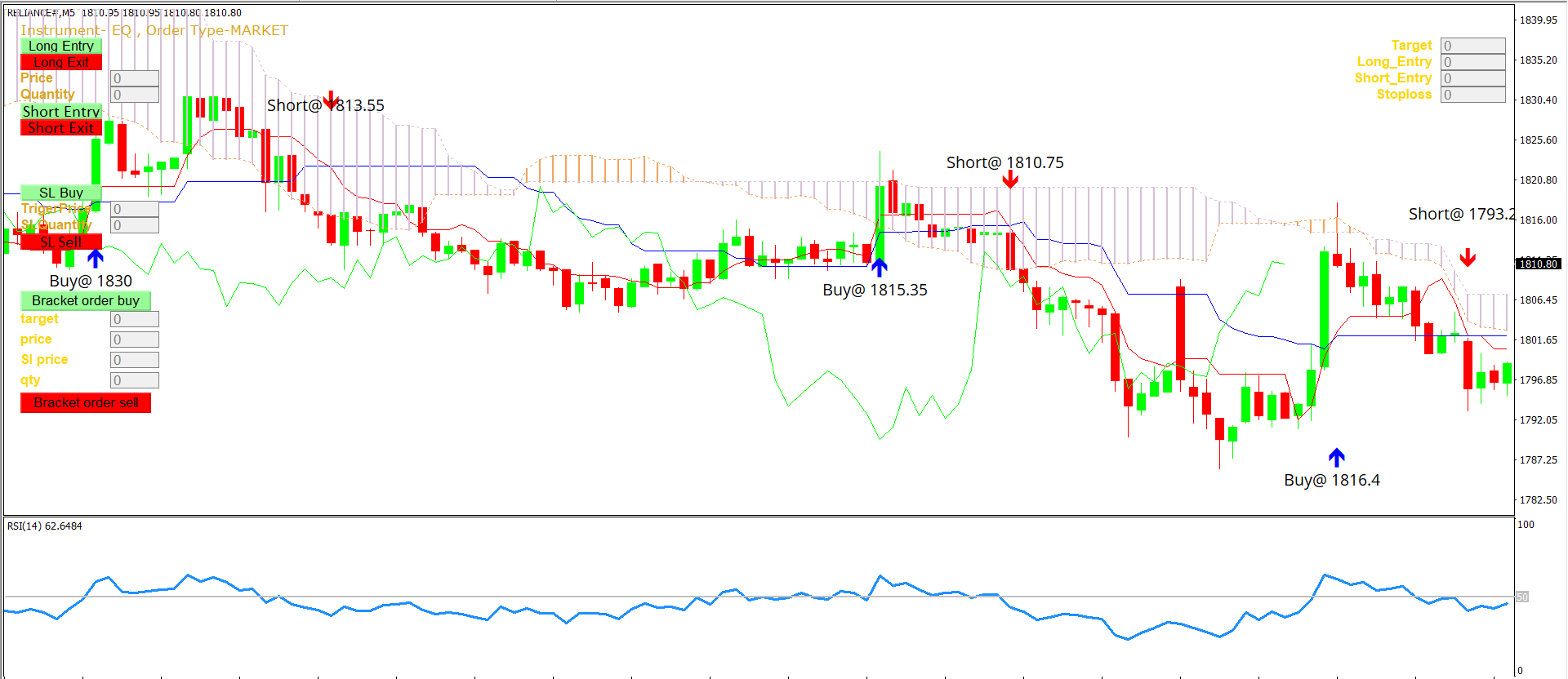The image size is (1568, 679).
Task: Click the Buy@ 1815.35 label
Action: click(875, 290)
